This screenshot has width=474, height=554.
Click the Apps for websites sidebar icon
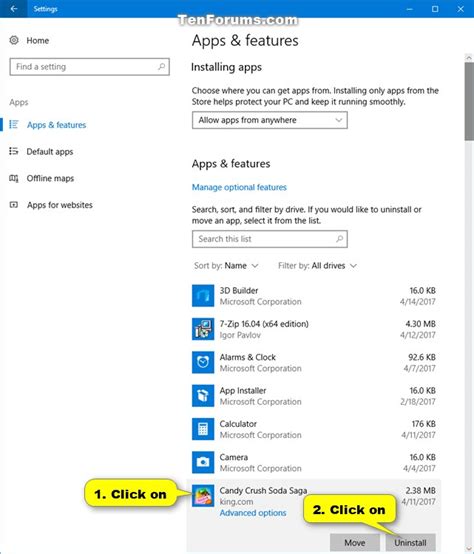pos(14,205)
